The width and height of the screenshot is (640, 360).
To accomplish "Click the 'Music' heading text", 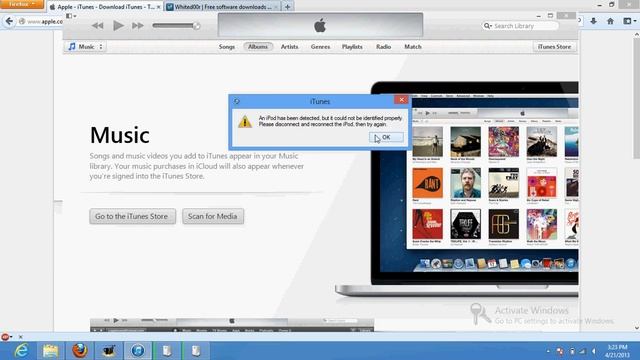I will [120, 135].
